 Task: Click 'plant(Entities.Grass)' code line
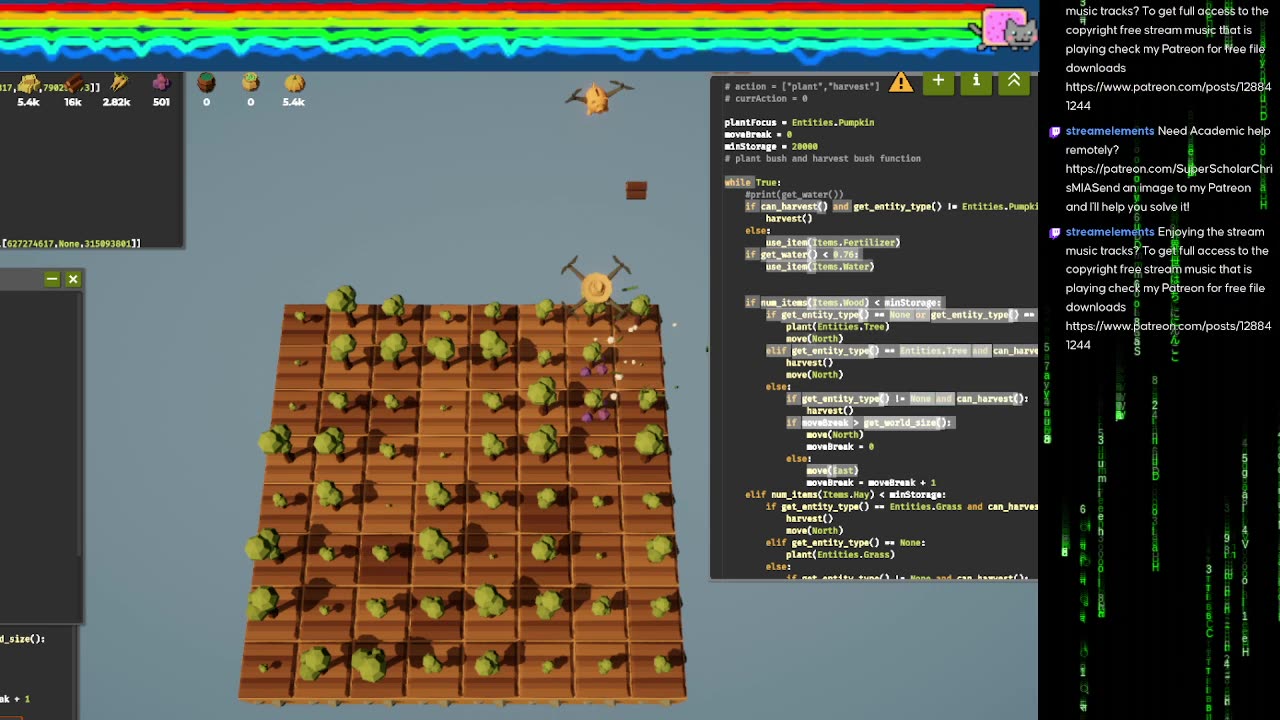point(840,554)
